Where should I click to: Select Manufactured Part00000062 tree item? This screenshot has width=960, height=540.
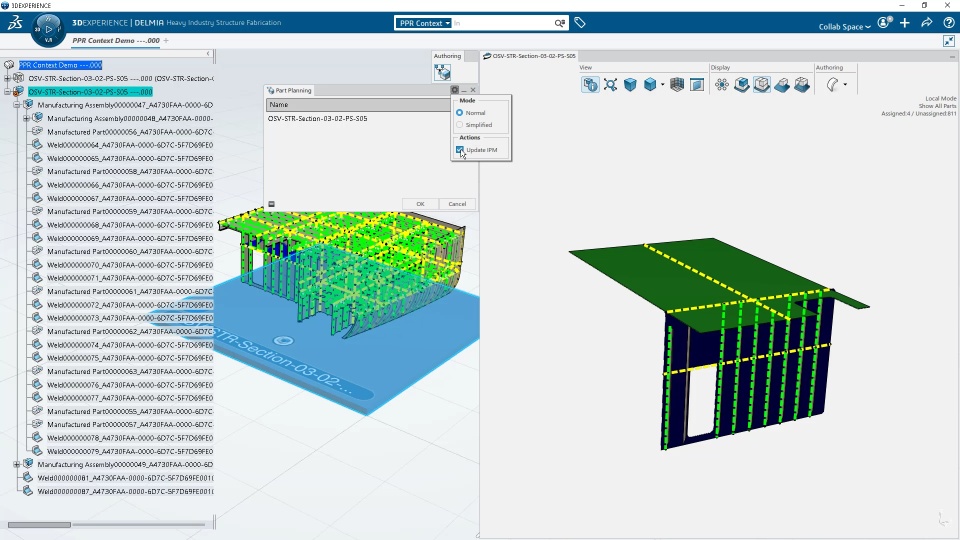(130, 331)
